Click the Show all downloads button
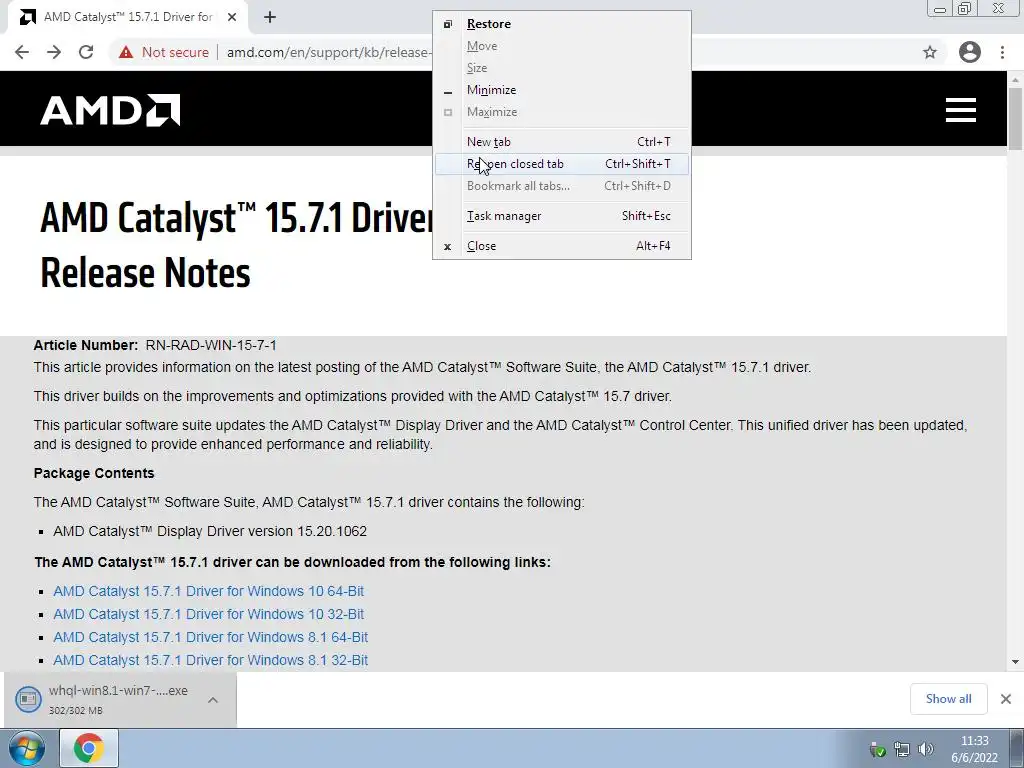This screenshot has height=768, width=1024. 948,699
